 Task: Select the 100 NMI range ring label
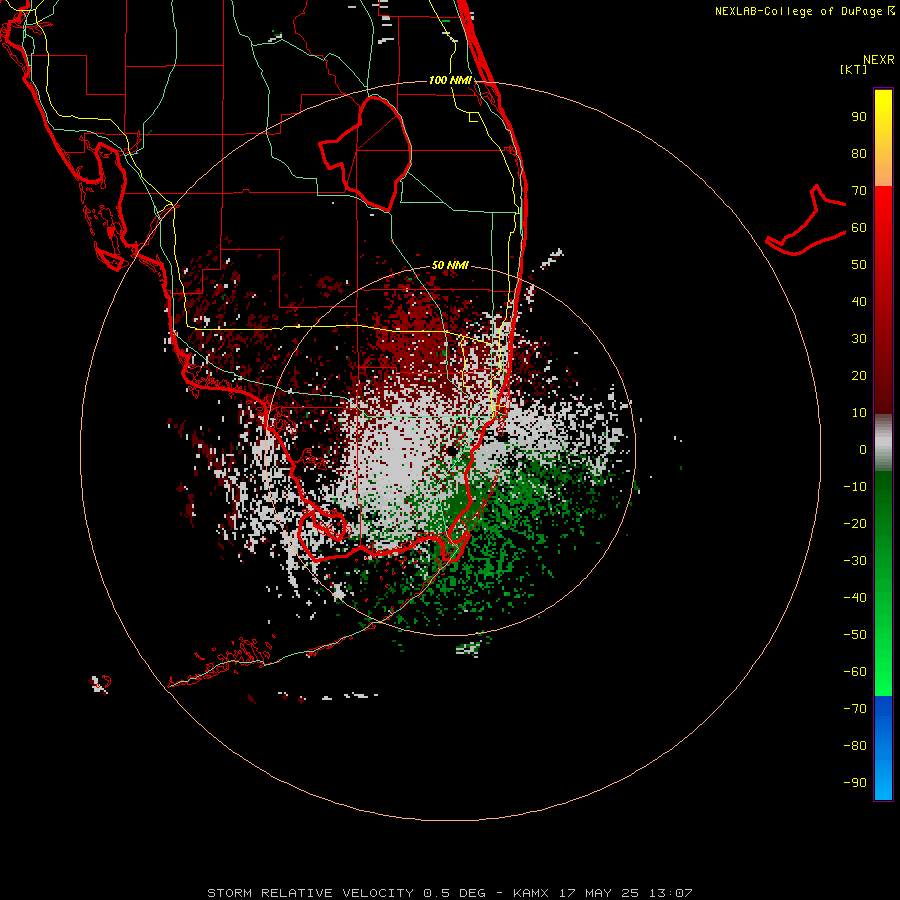(450, 80)
